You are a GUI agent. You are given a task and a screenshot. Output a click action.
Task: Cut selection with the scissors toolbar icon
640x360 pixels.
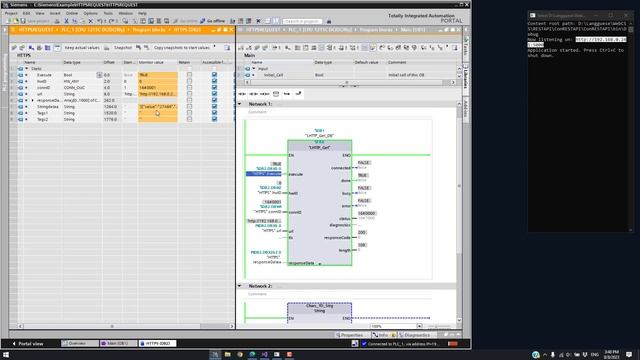[67, 21]
